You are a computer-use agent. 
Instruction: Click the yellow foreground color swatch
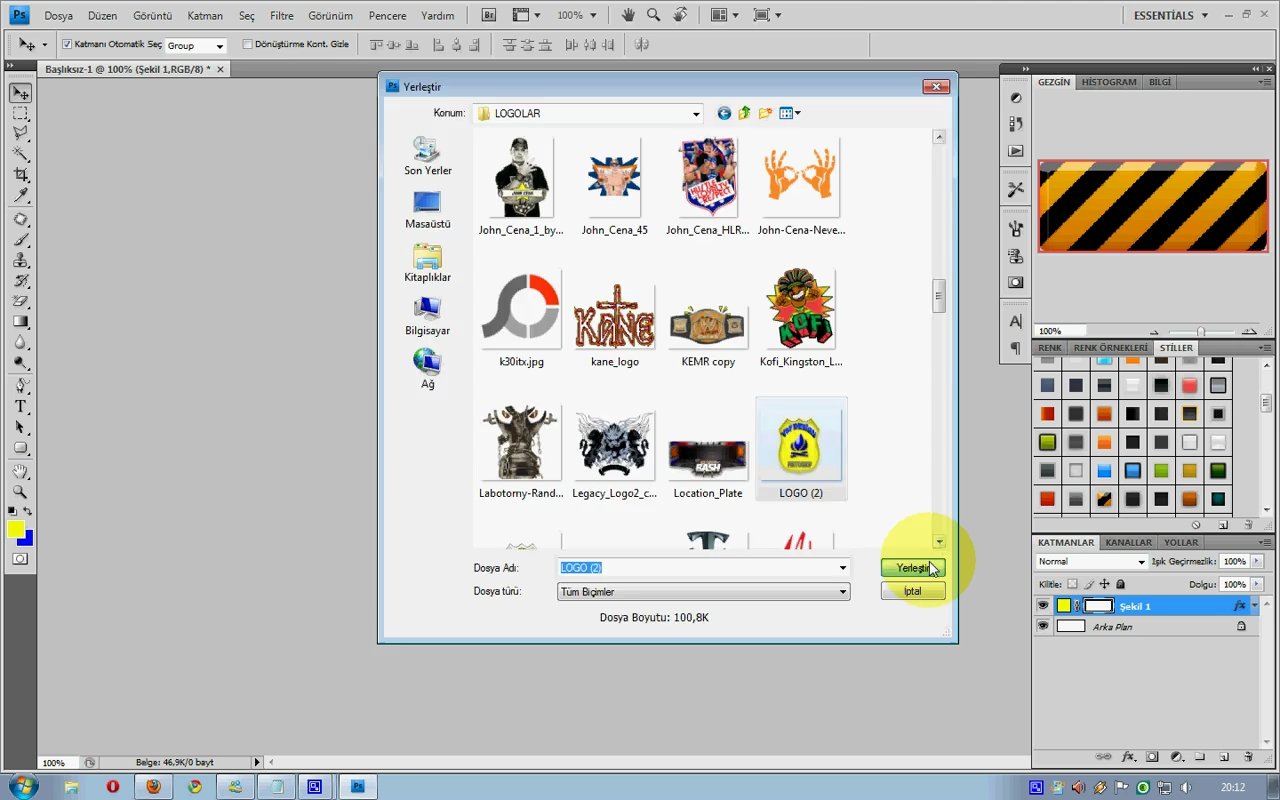coord(14,528)
